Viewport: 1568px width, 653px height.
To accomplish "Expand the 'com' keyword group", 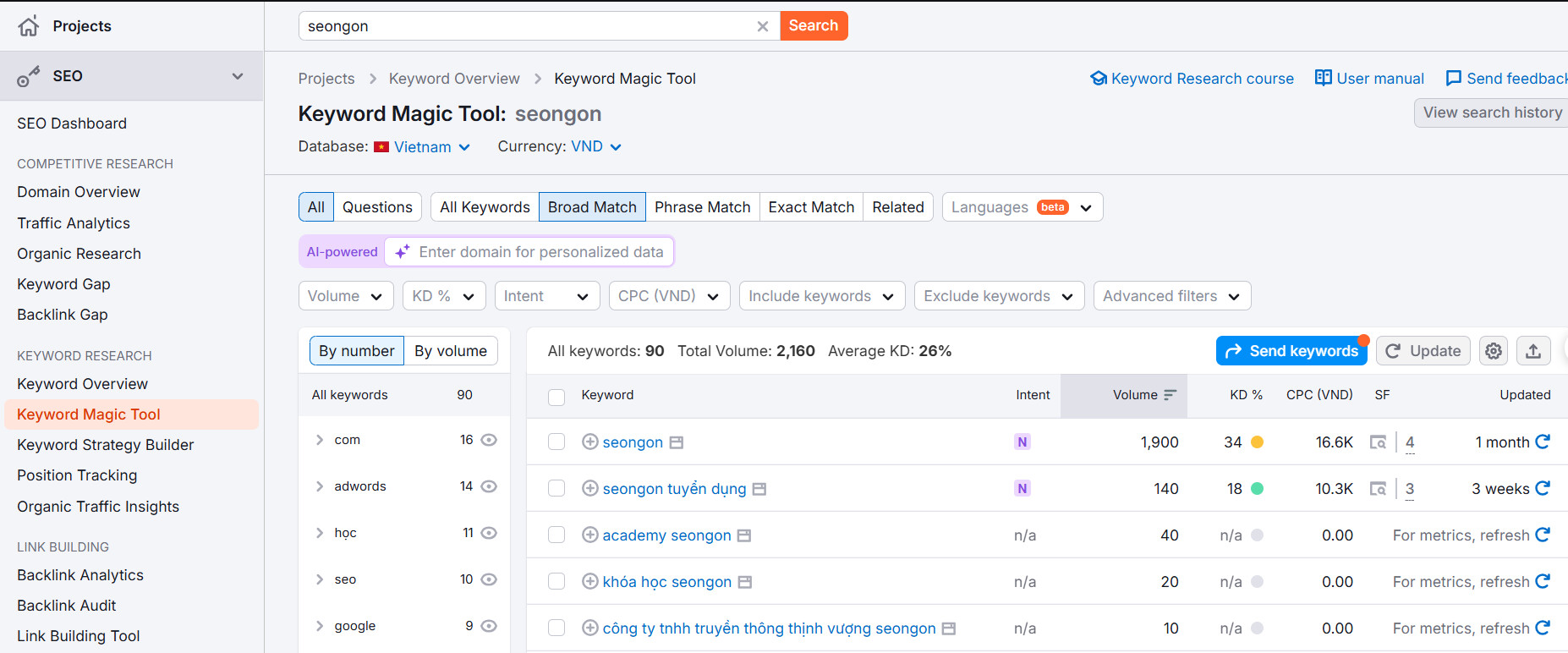I will click(320, 440).
